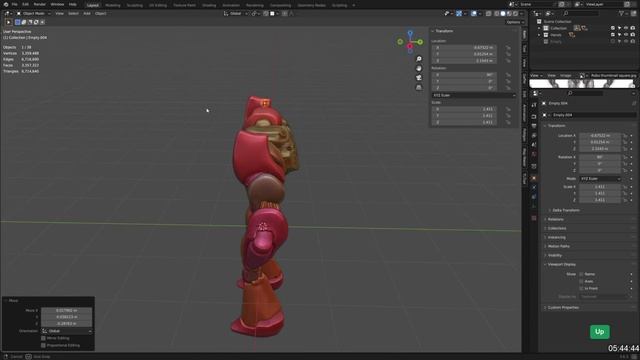
Task: Open the Mode XYZ Euler dropdown in Properties
Action: click(600, 179)
